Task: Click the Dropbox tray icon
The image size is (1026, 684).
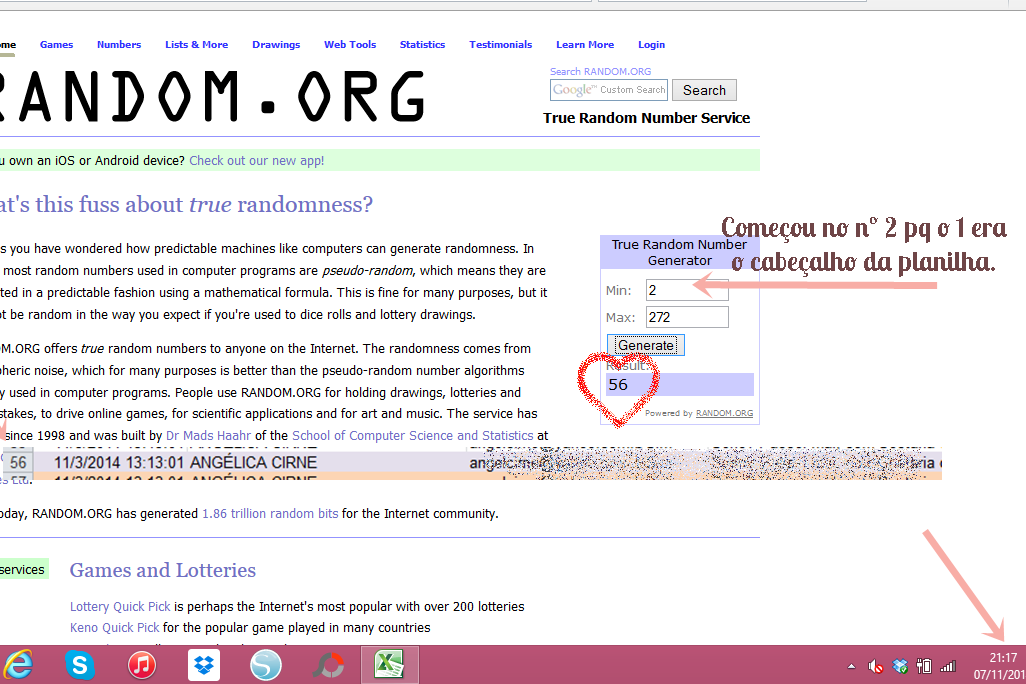Action: [x=900, y=666]
